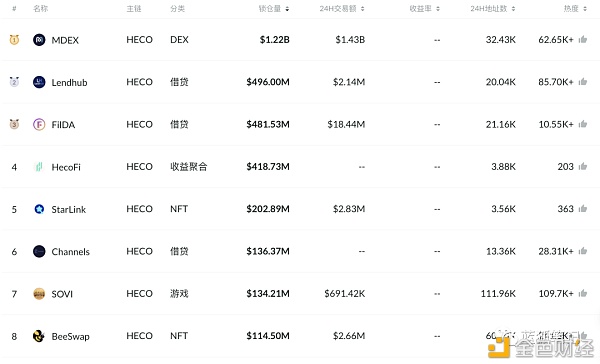Sort by 24H地址数 column arrows
This screenshot has width=600, height=364.
[x=514, y=9]
